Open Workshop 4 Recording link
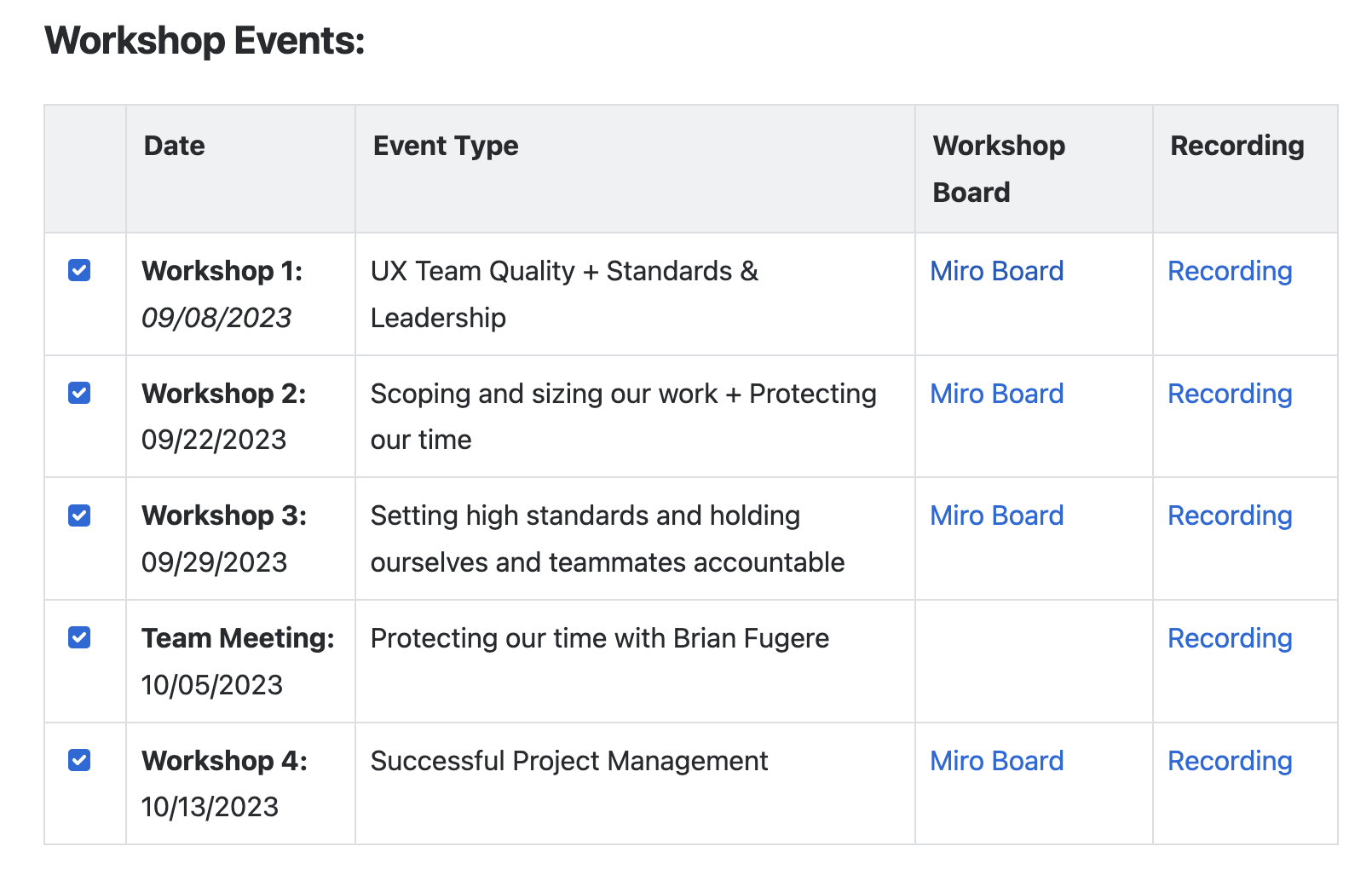The height and width of the screenshot is (881, 1372). tap(1229, 761)
